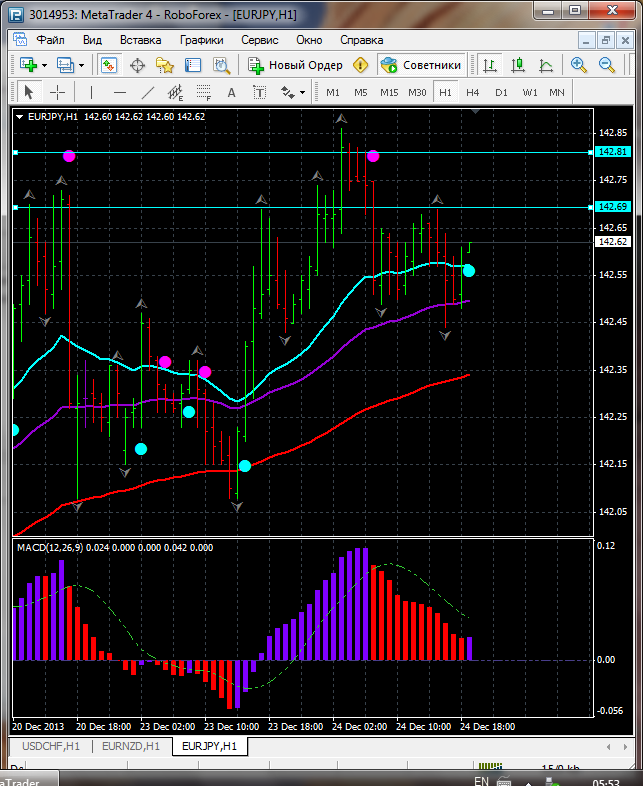Viewport: 643px width, 786px height.
Task: Click the EN language indicator in taskbar
Action: (481, 780)
